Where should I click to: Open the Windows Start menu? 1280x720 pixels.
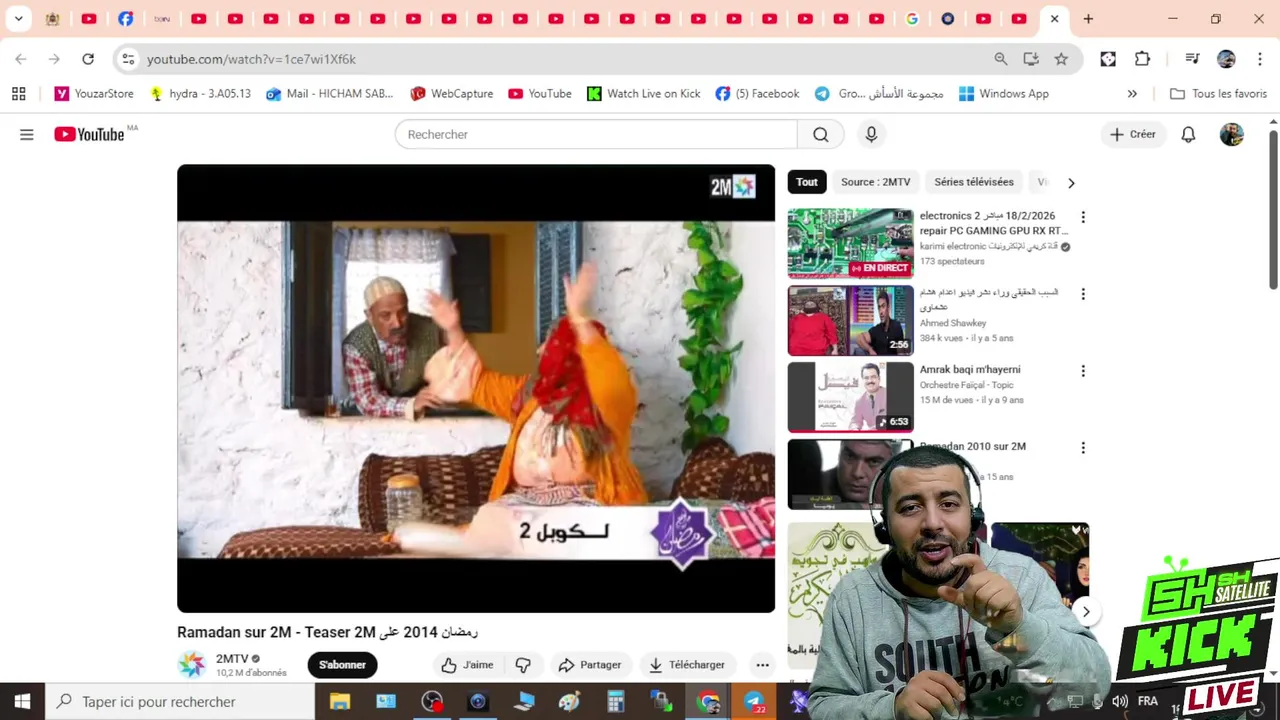click(x=22, y=702)
